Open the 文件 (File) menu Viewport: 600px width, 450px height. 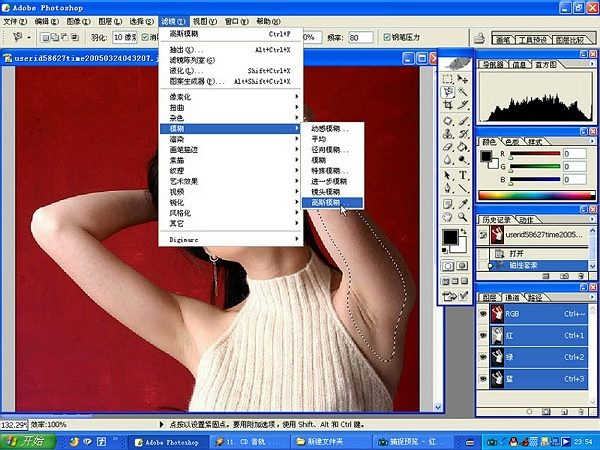click(15, 21)
